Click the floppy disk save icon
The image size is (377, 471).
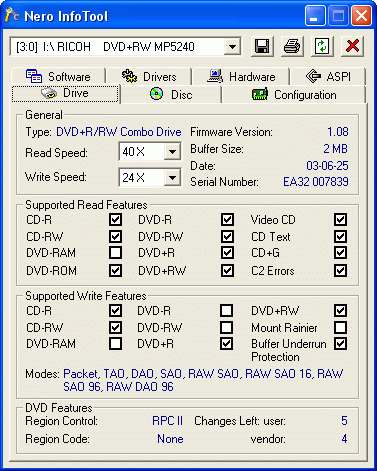(x=262, y=46)
